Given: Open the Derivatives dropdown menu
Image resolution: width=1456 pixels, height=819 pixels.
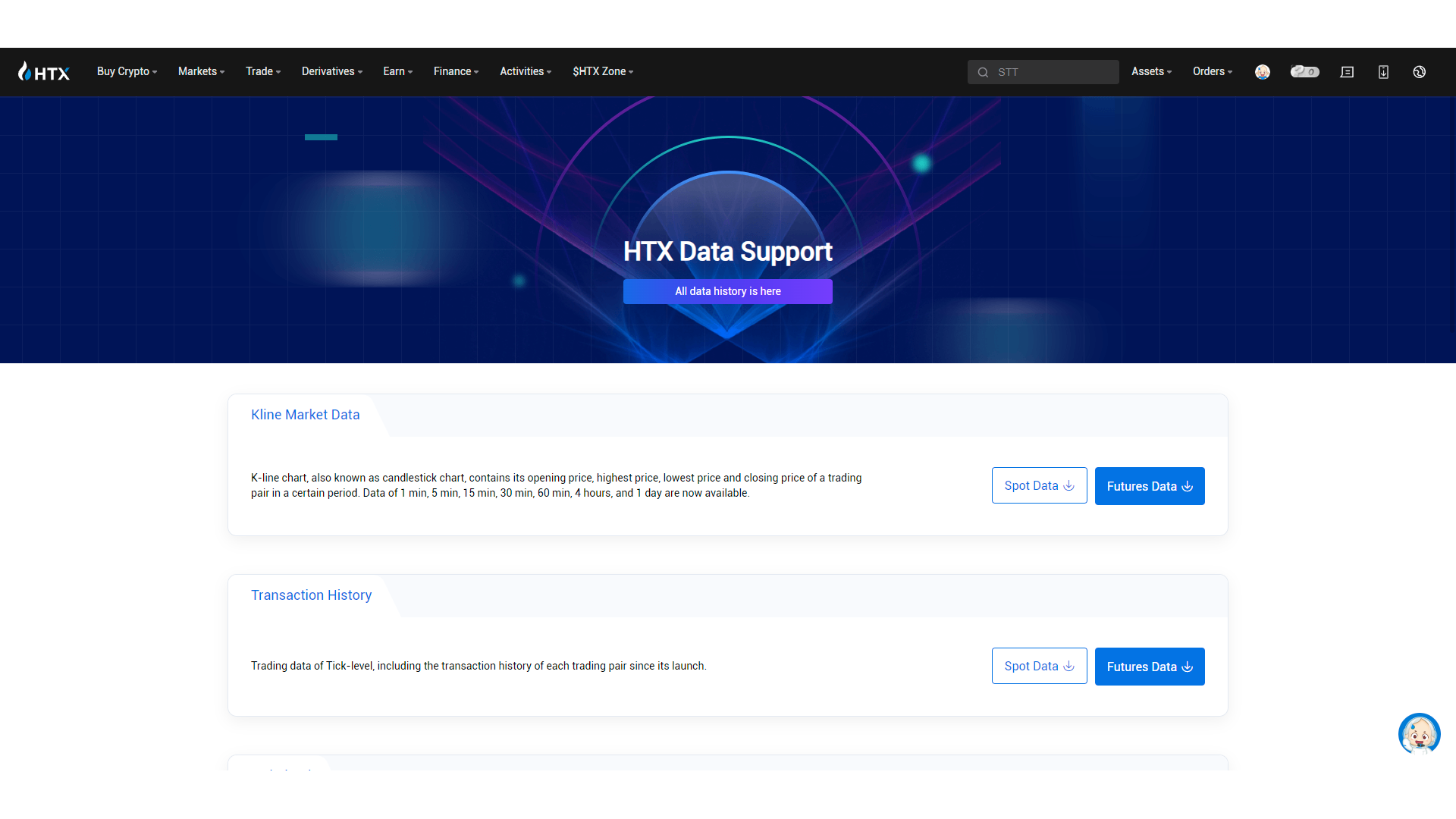Looking at the screenshot, I should [x=331, y=71].
